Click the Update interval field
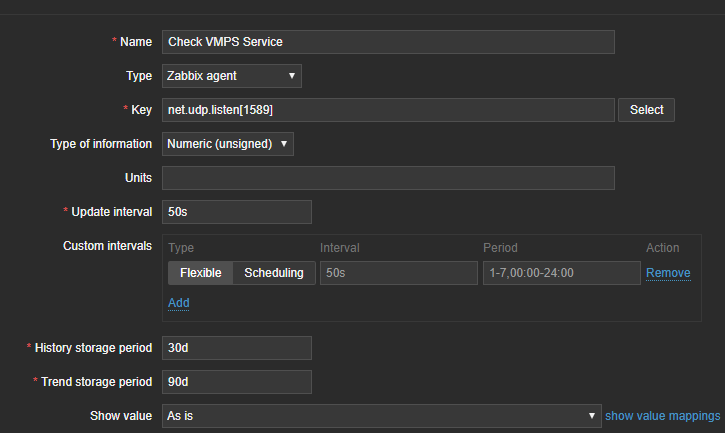 pos(236,212)
